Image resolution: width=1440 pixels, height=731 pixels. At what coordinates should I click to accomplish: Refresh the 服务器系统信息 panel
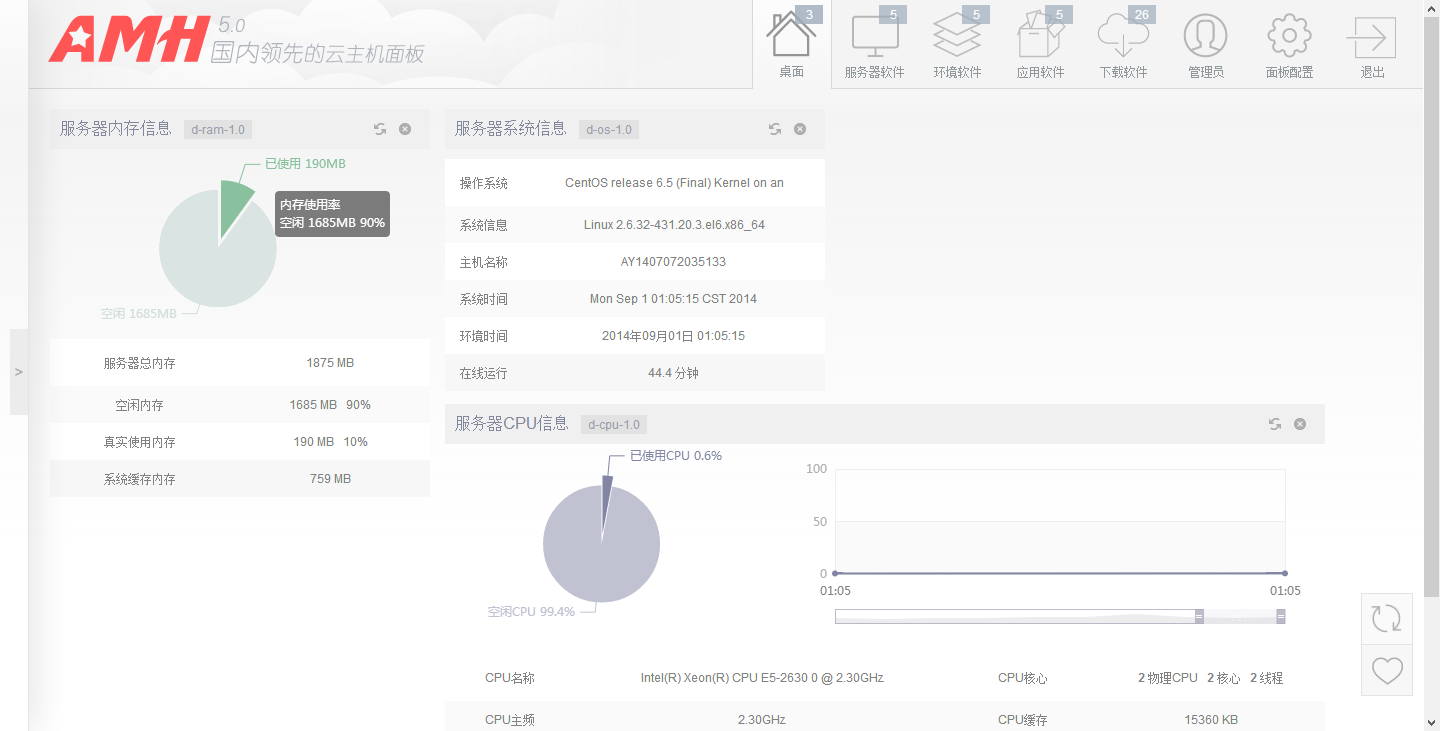tap(775, 129)
